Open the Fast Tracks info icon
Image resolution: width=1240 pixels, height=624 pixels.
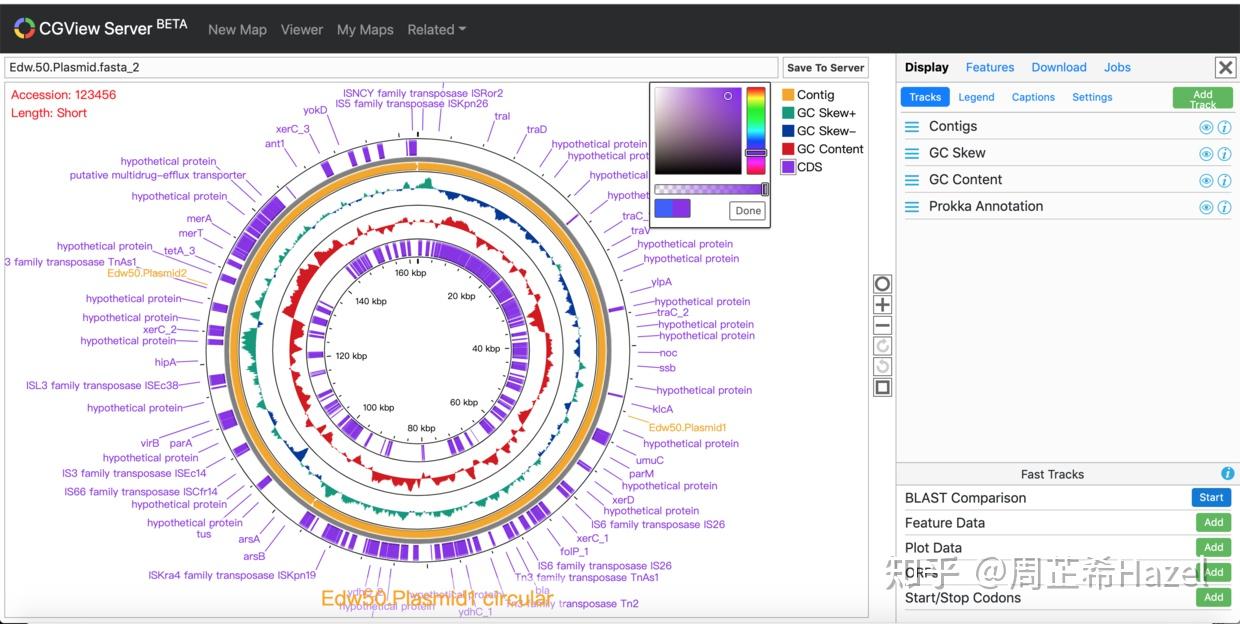click(1227, 474)
